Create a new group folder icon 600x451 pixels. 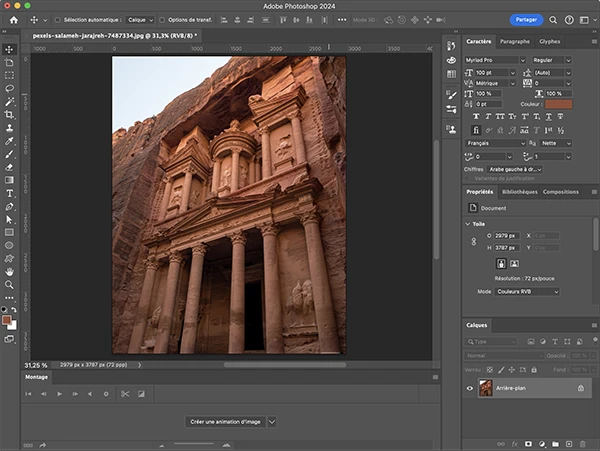pyautogui.click(x=555, y=444)
